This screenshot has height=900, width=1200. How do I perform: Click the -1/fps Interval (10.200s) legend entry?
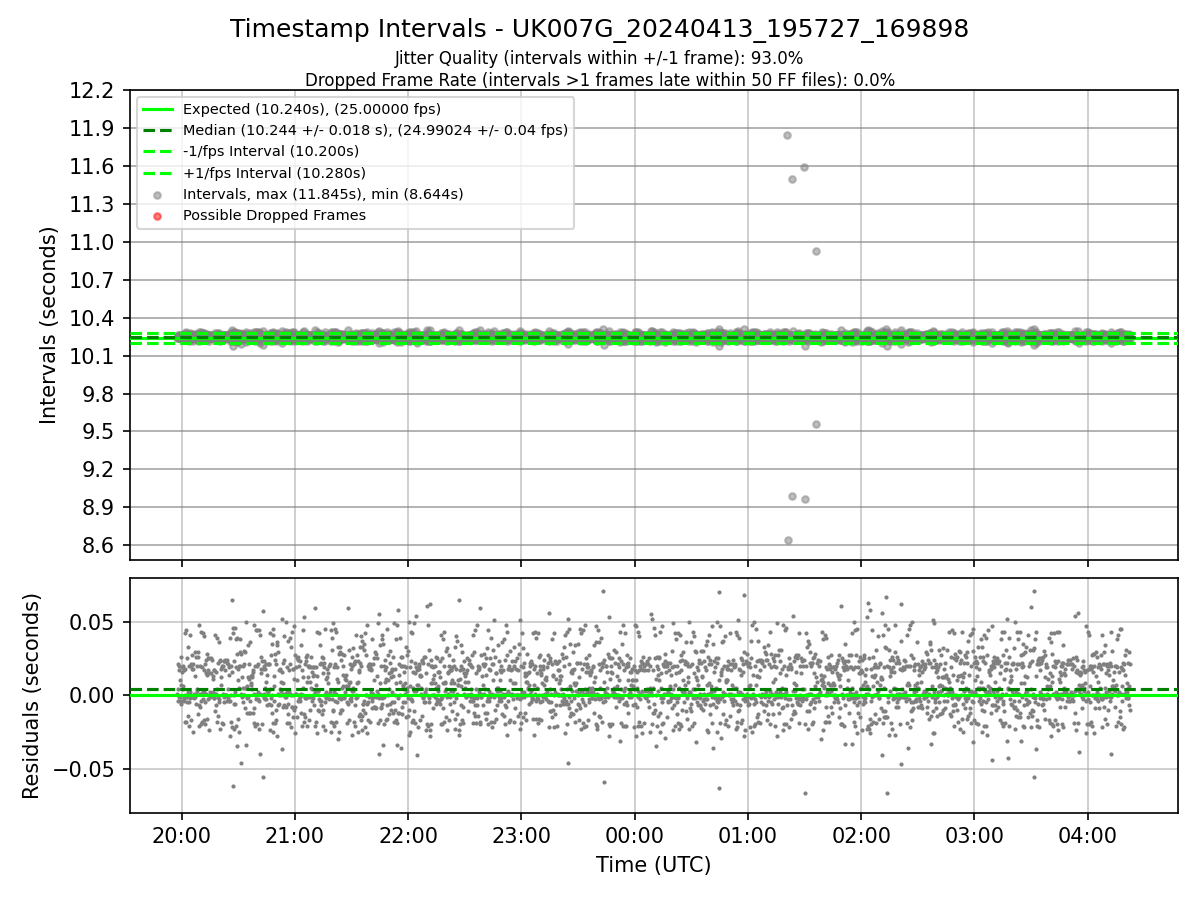[x=271, y=151]
